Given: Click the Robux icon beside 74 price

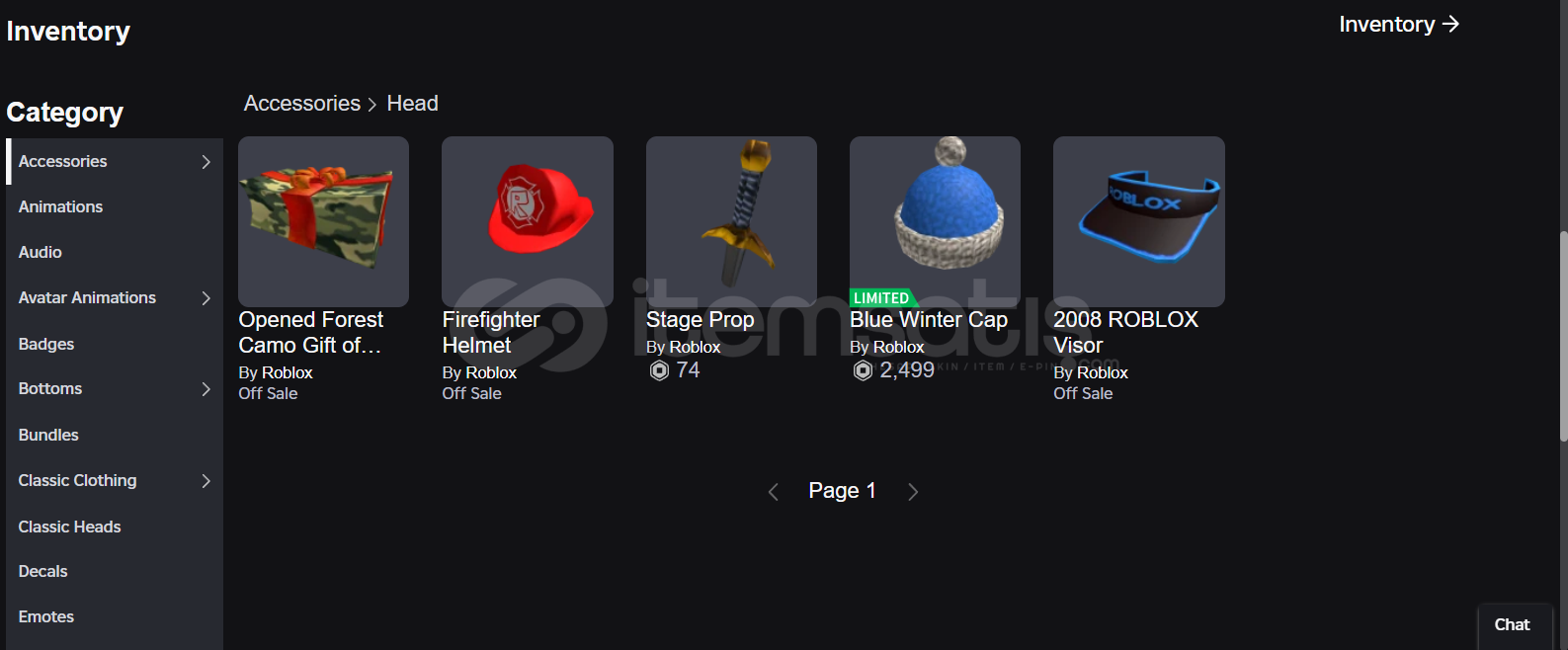Looking at the screenshot, I should pyautogui.click(x=659, y=370).
